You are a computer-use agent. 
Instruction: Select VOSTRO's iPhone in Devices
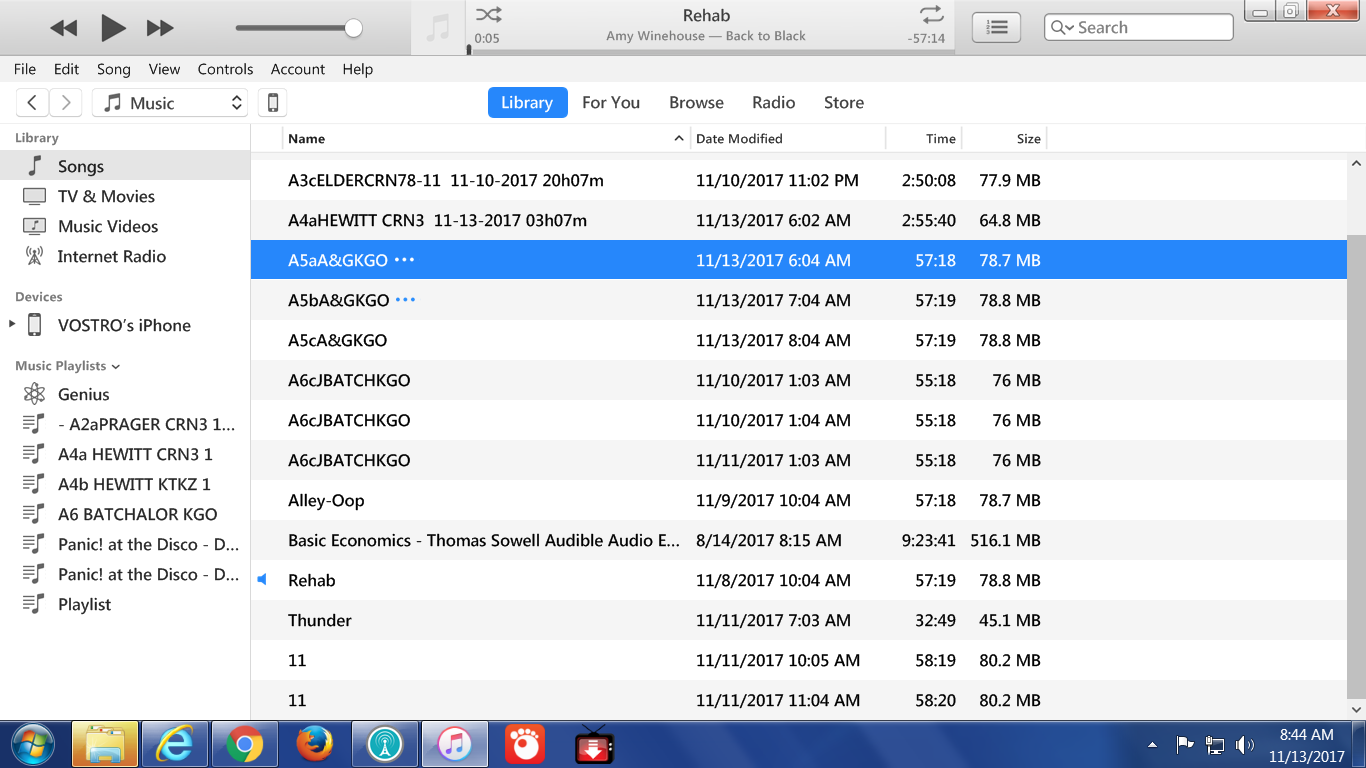point(124,325)
